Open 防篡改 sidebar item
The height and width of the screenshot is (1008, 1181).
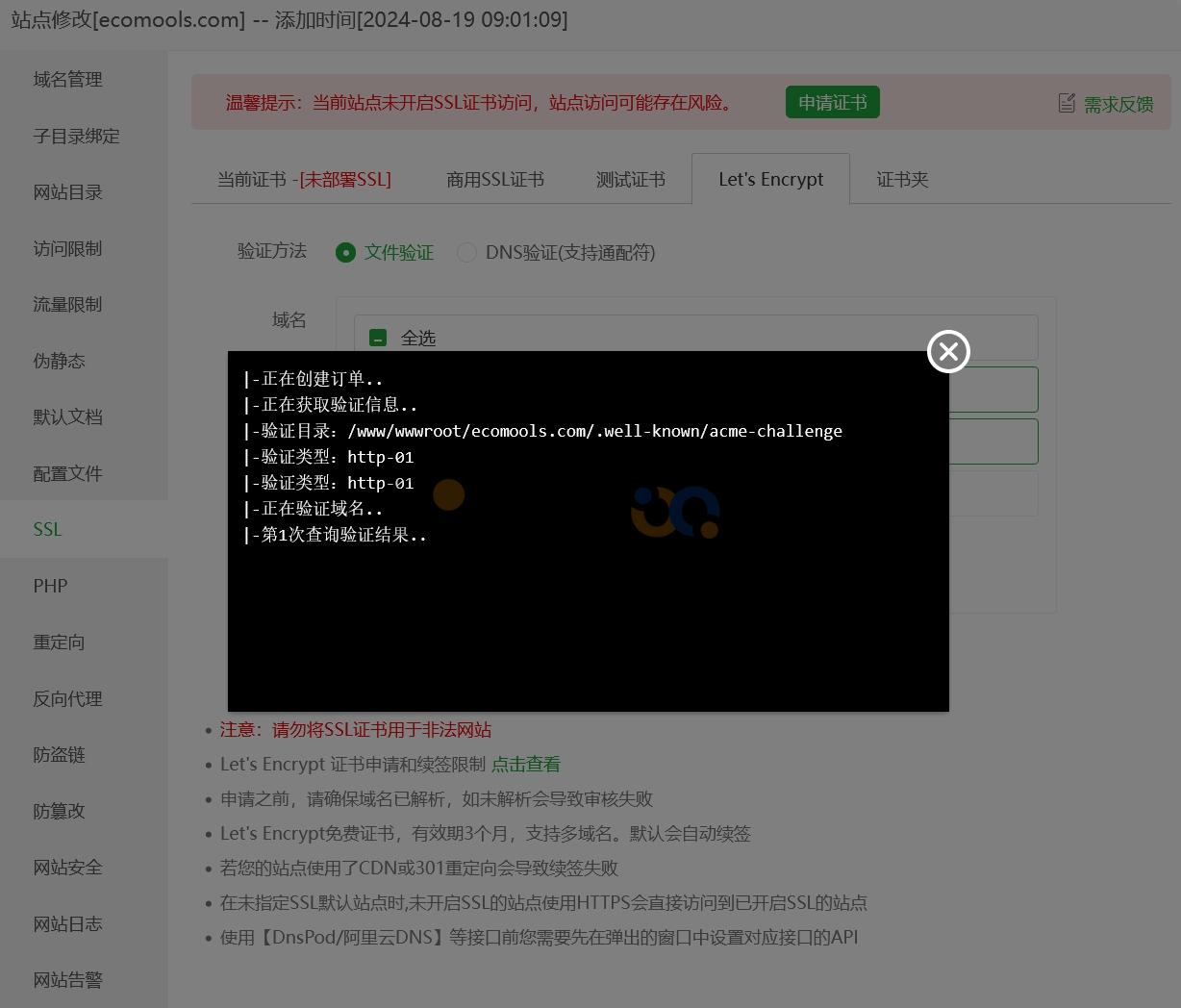[59, 811]
